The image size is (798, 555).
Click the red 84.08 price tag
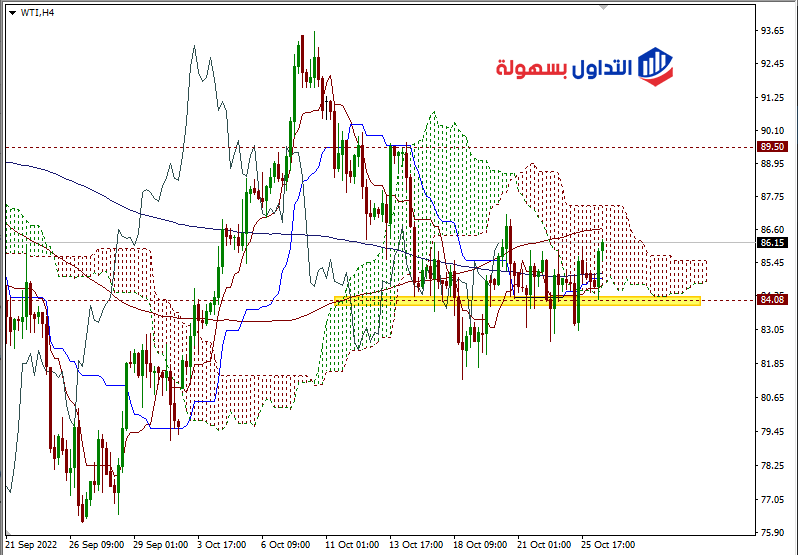(772, 299)
